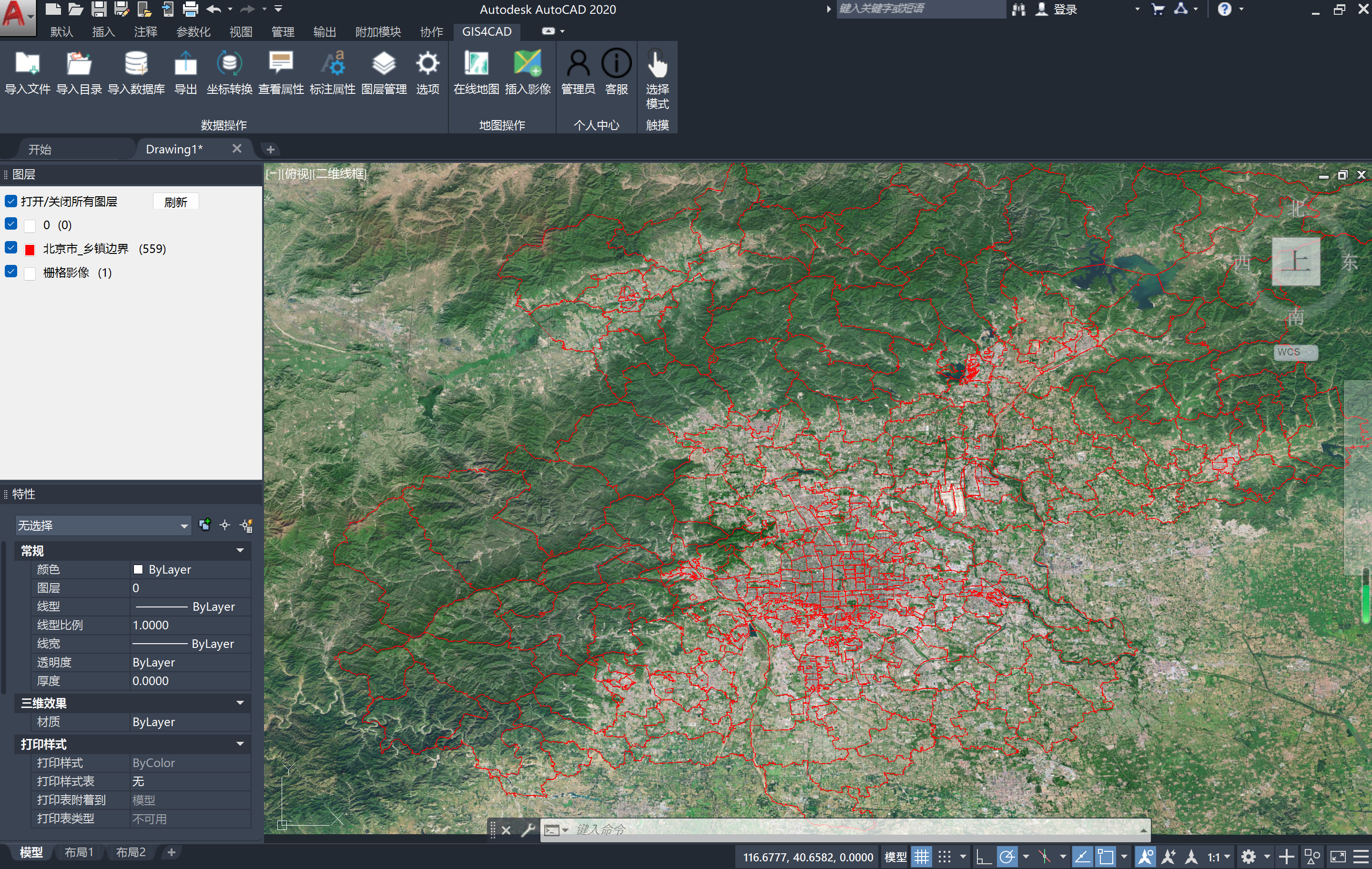Click the 刷新 refresh button
1372x869 pixels.
point(175,201)
